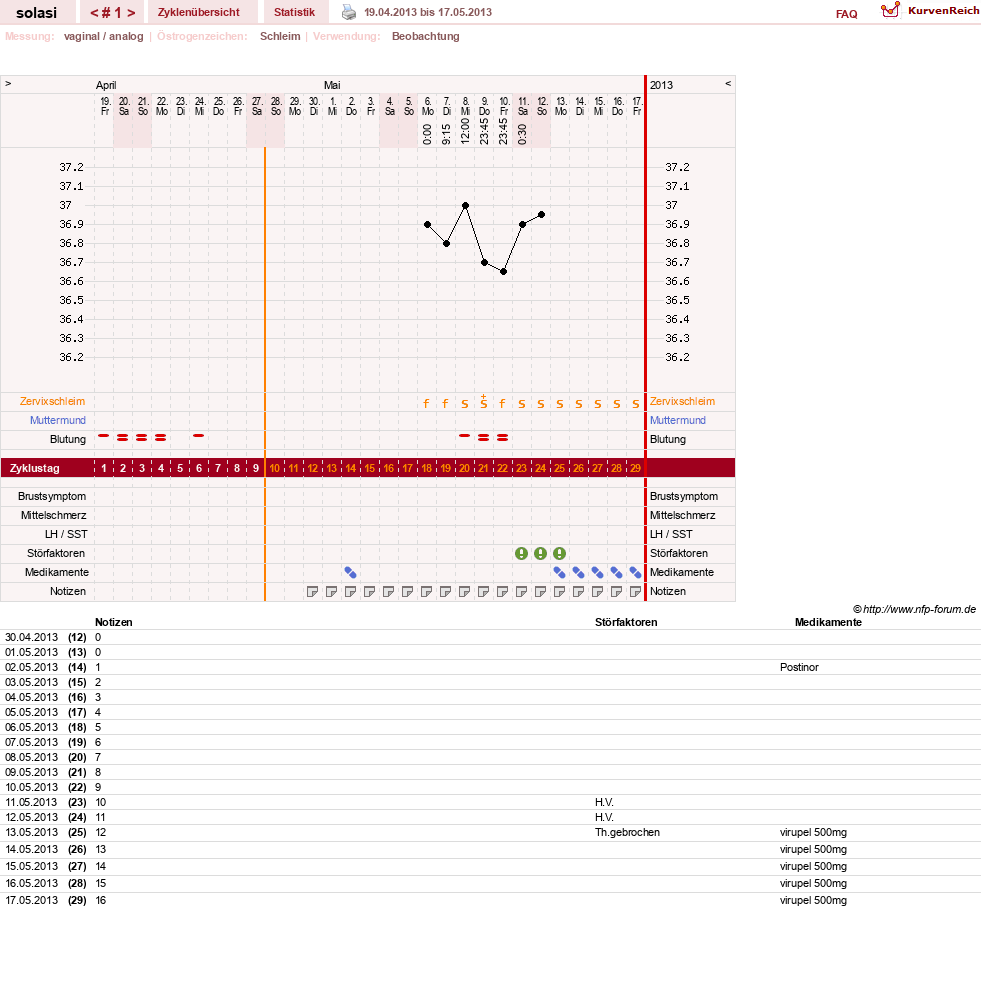Click cycle day 1 in the Zyklustag bar

tap(104, 469)
